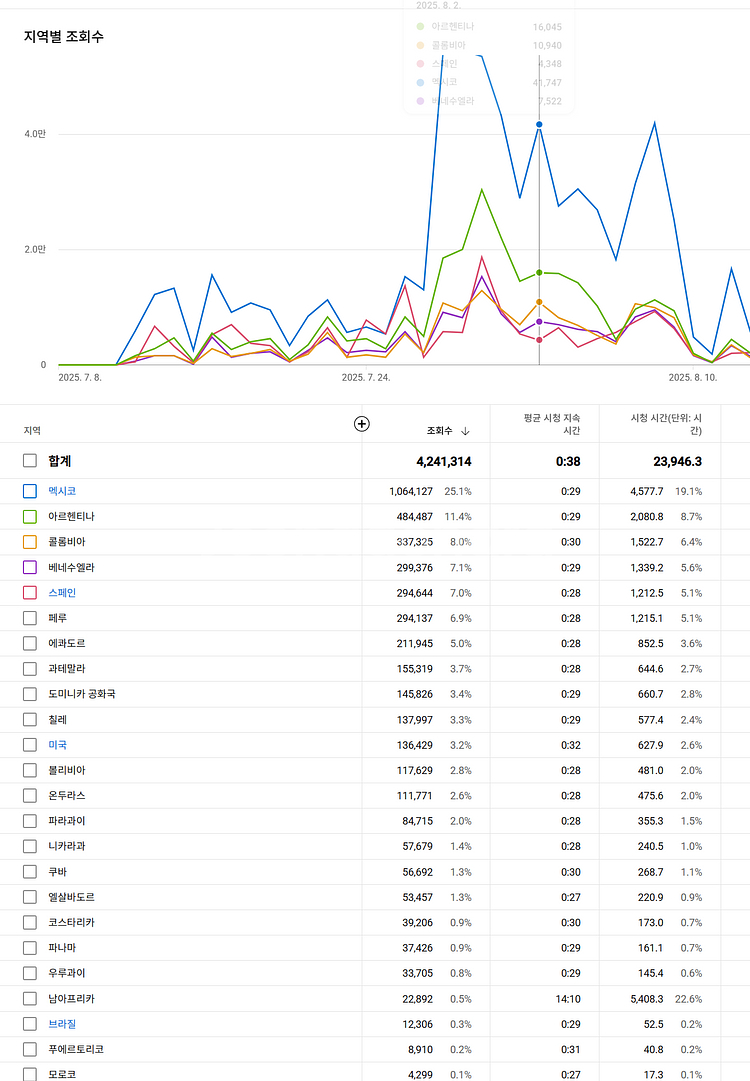Open the 브라질 region link
Image resolution: width=750 pixels, height=1081 pixels.
pos(62,1024)
